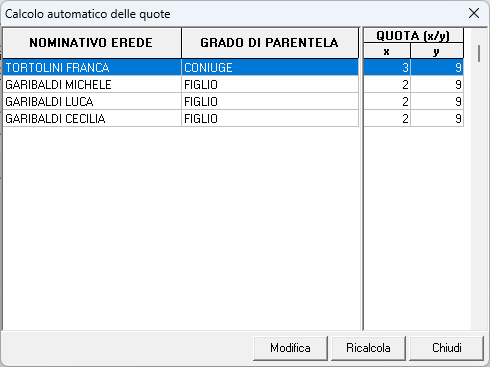Select the GARIBALDI LUCA name cell
This screenshot has width=490, height=367.
point(92,102)
